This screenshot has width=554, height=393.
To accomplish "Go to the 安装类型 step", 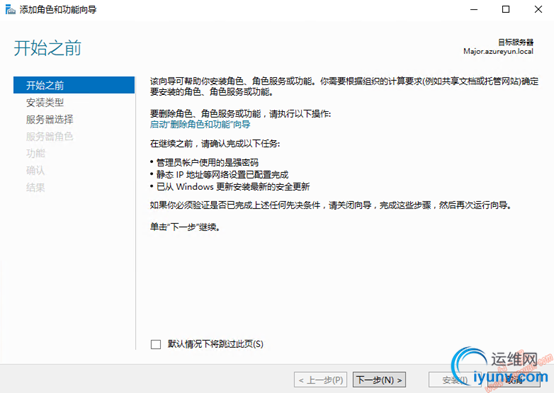I will (45, 102).
